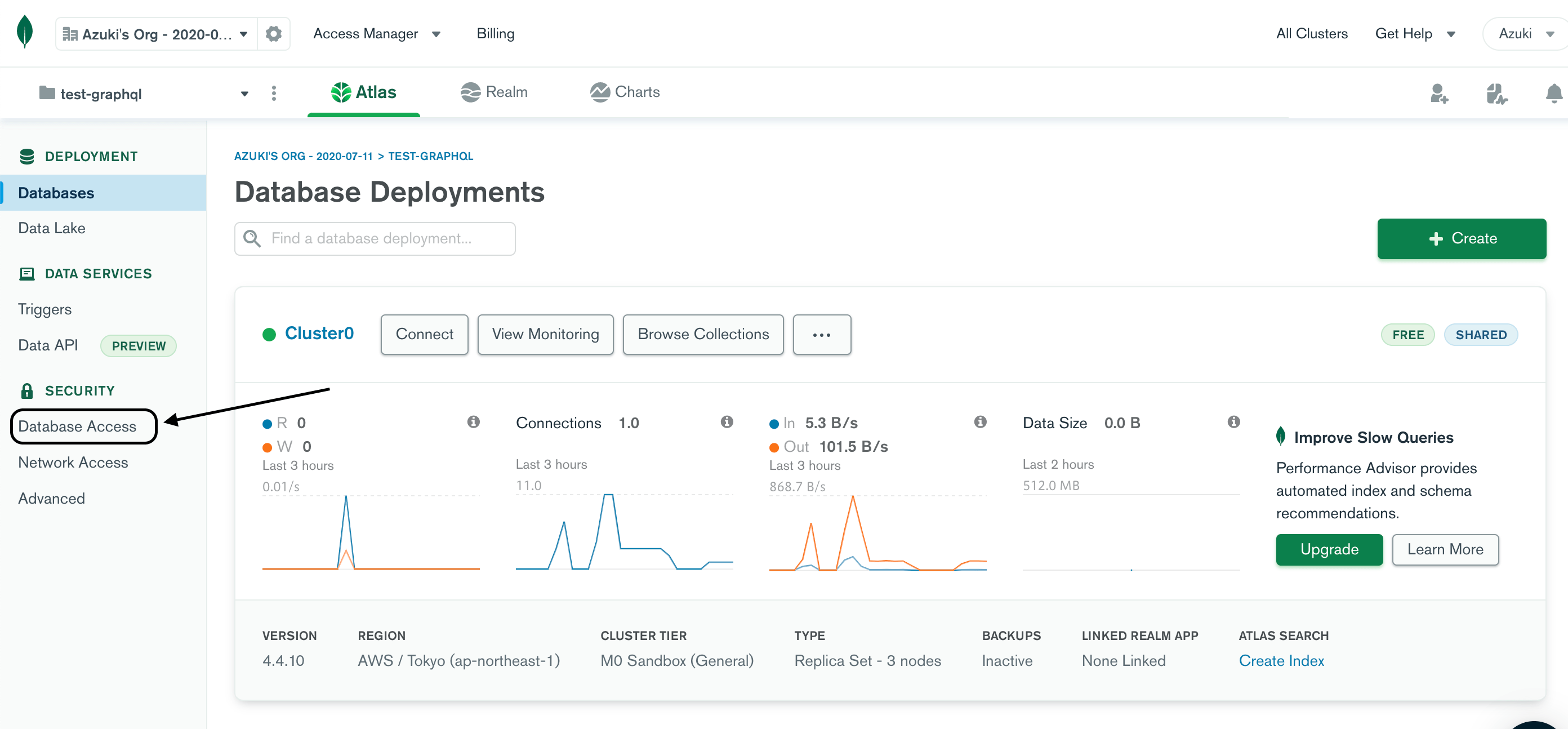Screen dimensions: 1568x729
Task: Click the Deployment section stack icon
Action: coord(27,157)
